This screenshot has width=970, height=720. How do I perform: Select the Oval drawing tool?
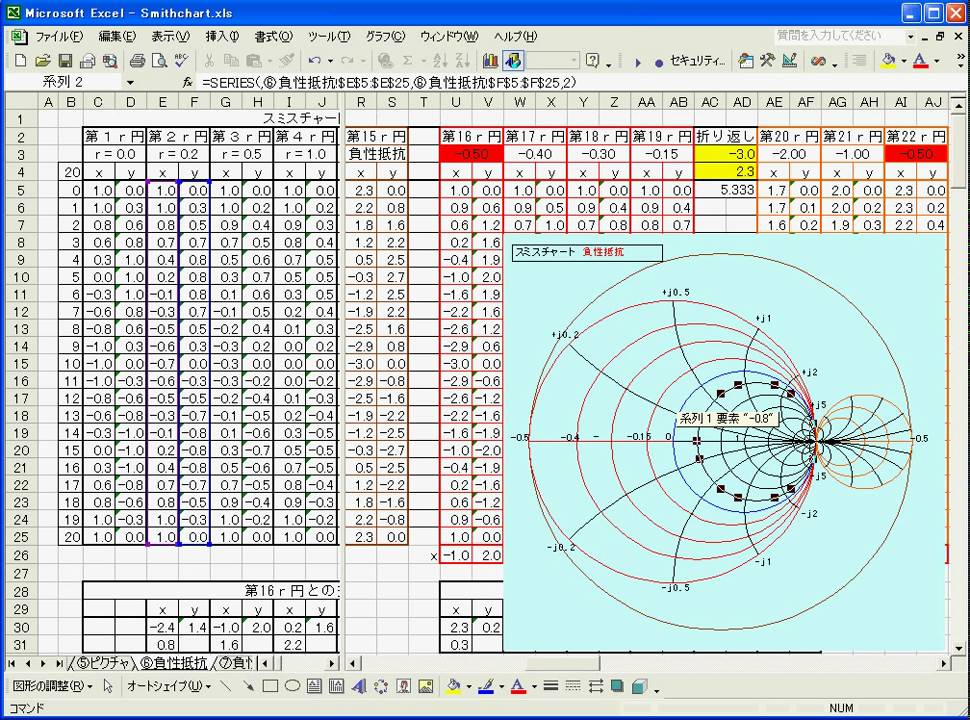pos(292,686)
